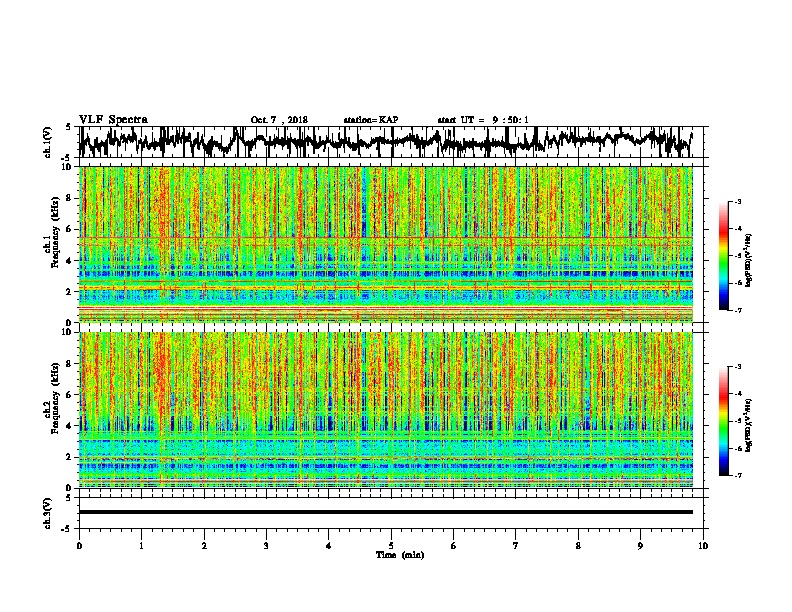Image resolution: width=792 pixels, height=612 pixels.
Task: Click the time axis tick label 3
Action: click(x=266, y=546)
